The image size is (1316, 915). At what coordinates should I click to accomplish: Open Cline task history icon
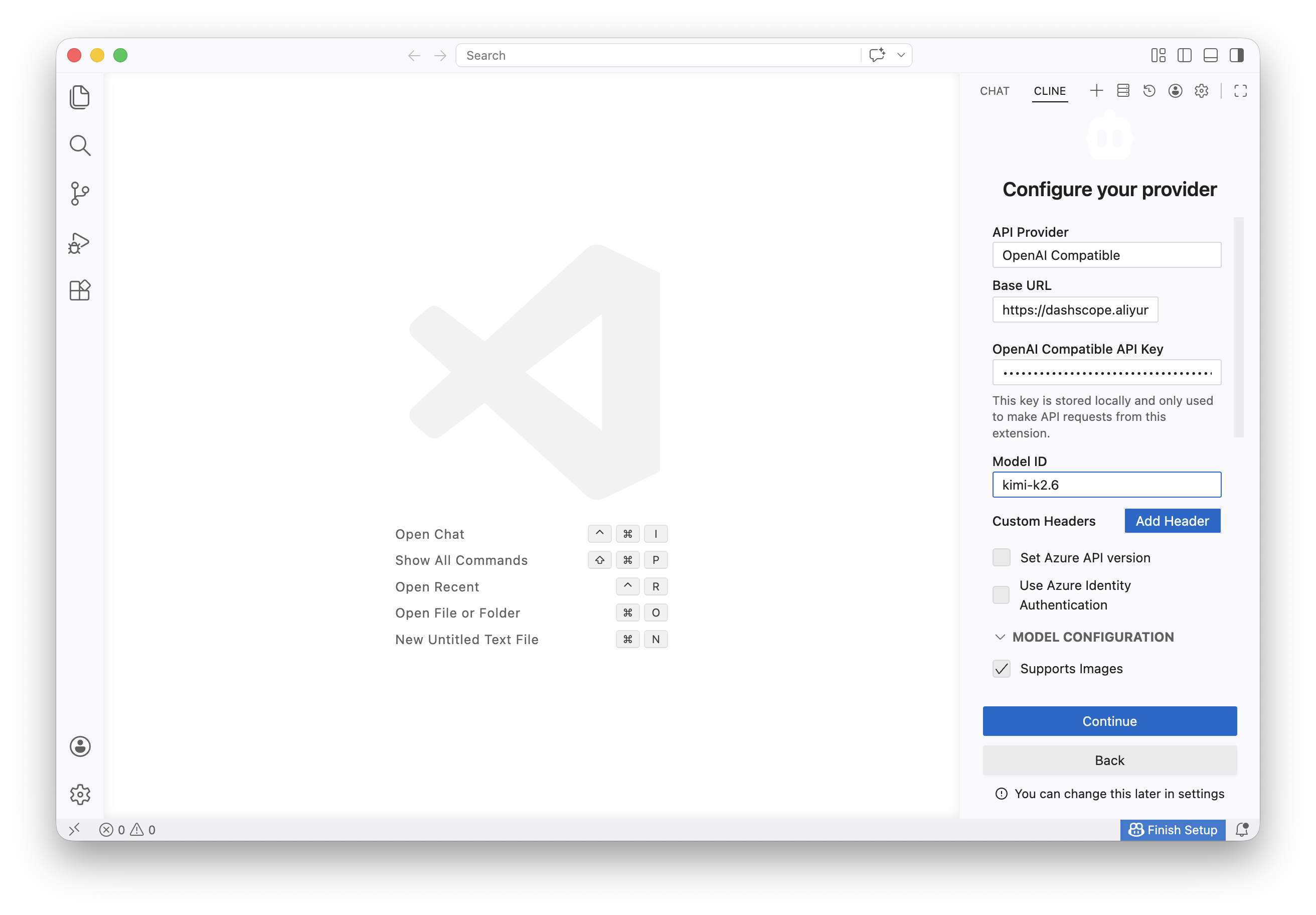[1148, 91]
